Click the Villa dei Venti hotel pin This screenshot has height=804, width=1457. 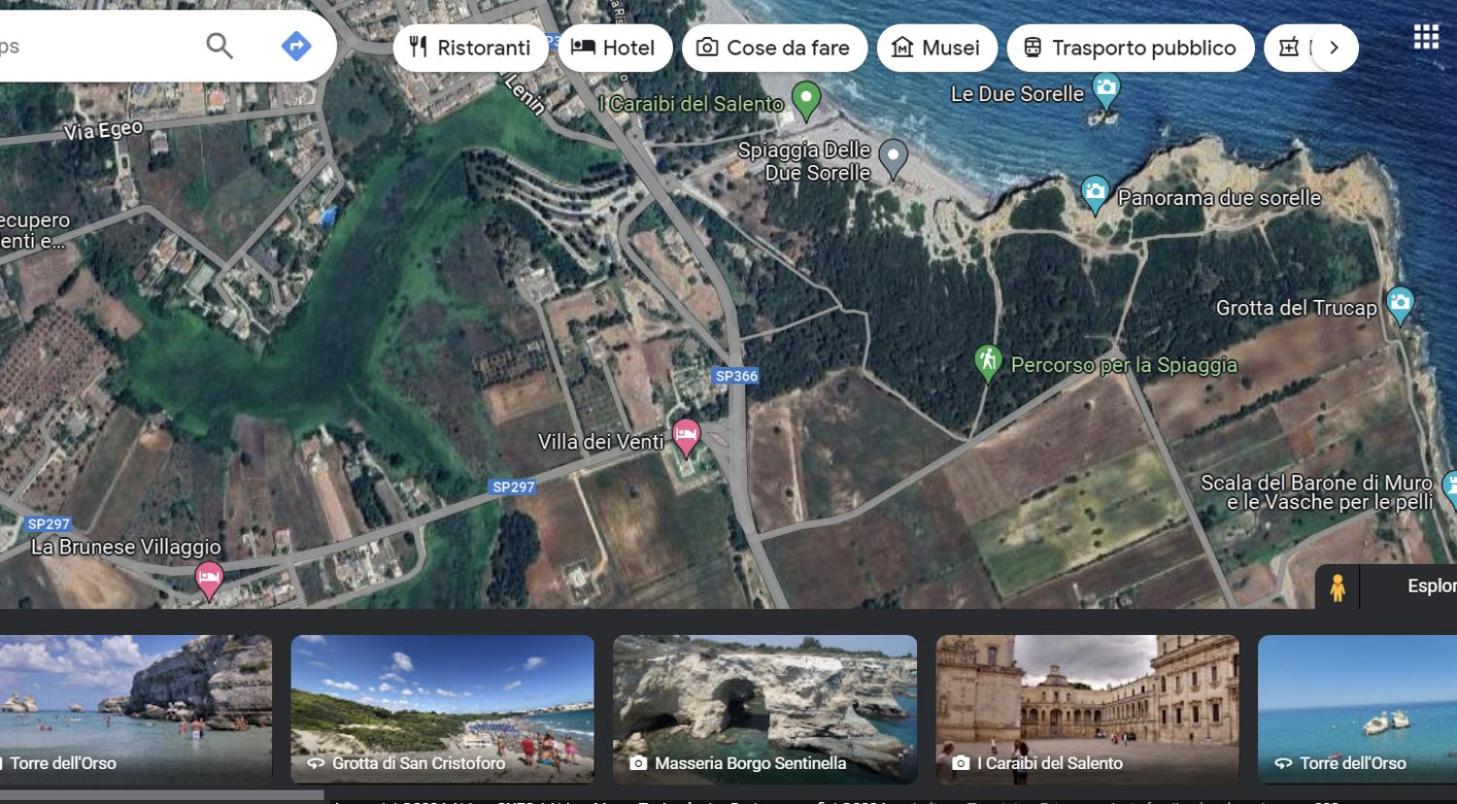[x=686, y=437]
